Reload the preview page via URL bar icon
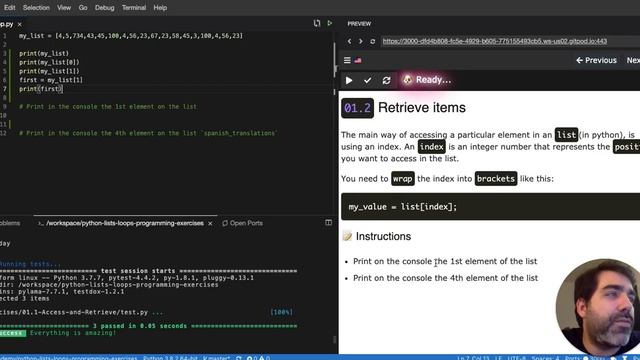The height and width of the screenshot is (360, 640). 373,41
